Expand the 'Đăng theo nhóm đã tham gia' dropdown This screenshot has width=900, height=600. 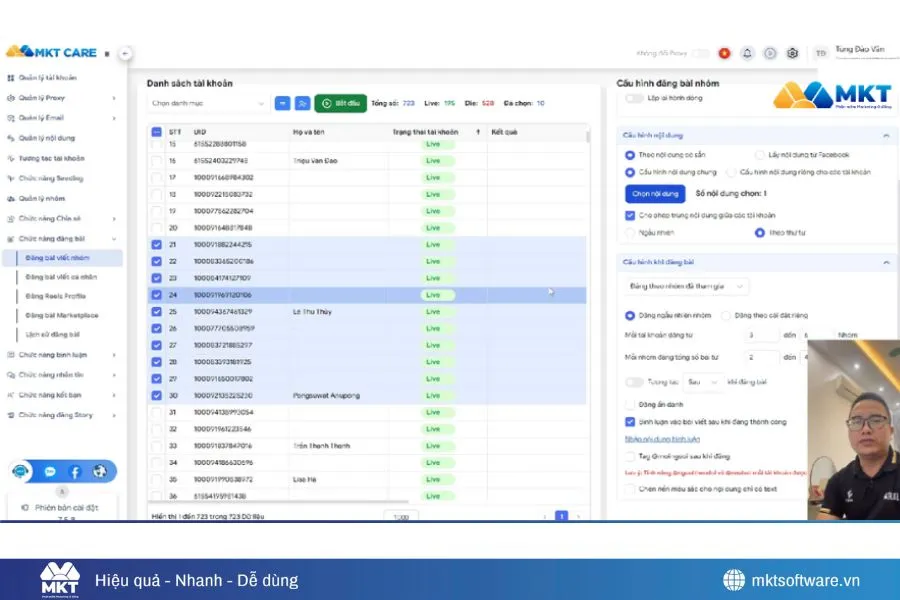click(x=688, y=287)
